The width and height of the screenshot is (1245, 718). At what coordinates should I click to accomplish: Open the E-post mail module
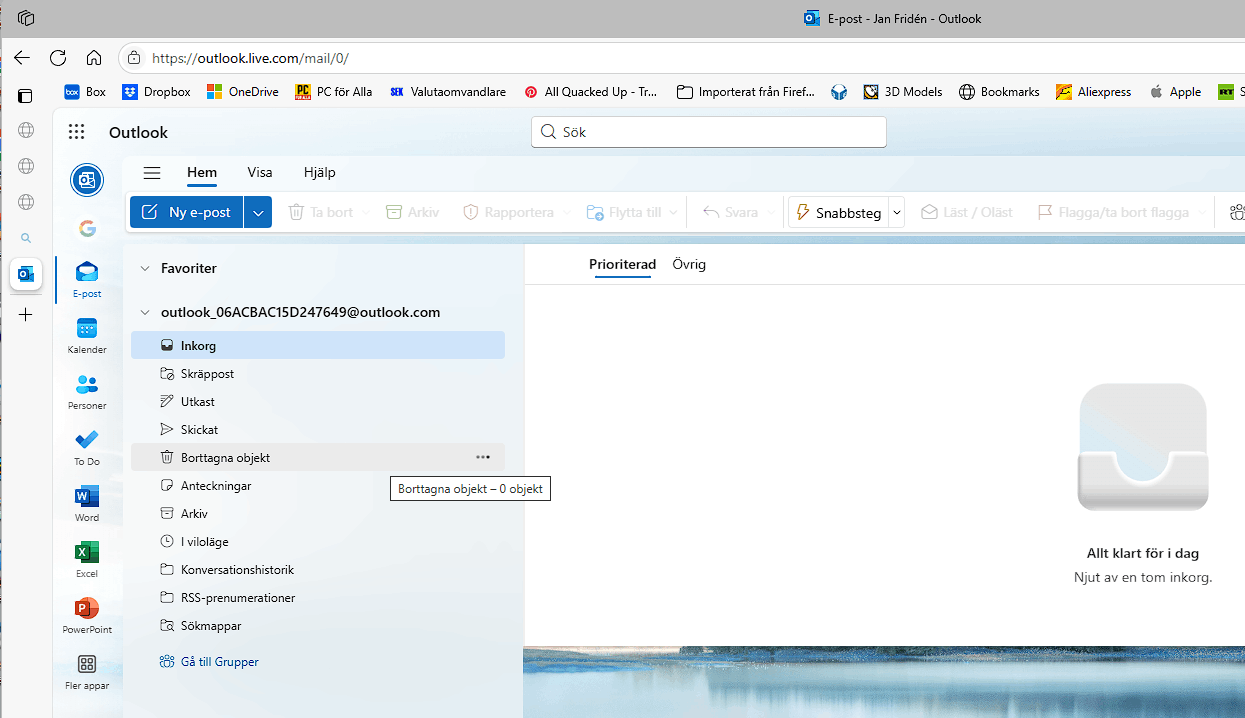[x=87, y=280]
